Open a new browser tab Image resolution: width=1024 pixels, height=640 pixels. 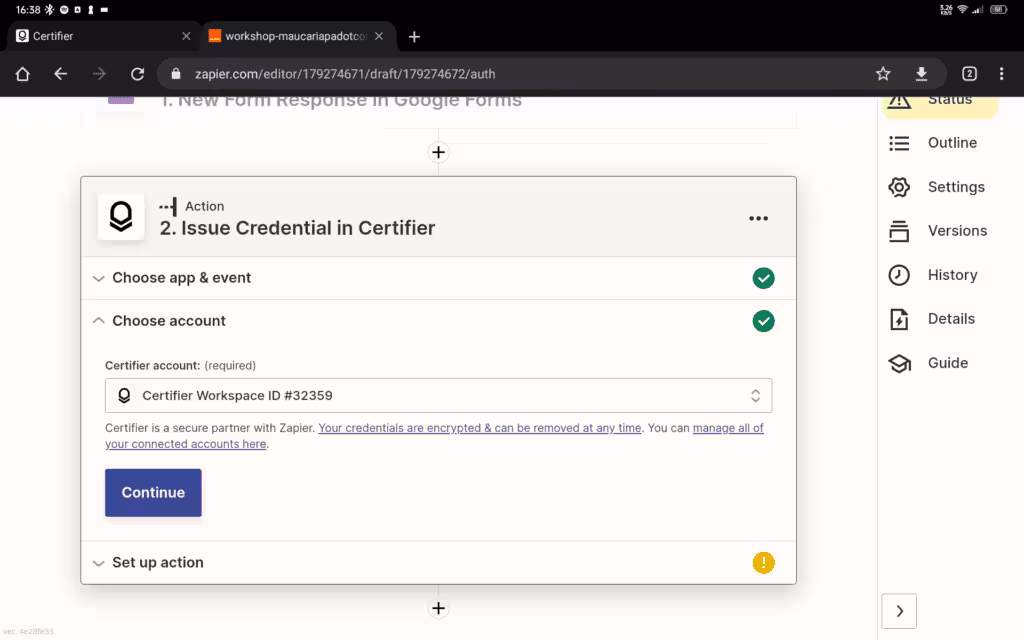click(414, 37)
